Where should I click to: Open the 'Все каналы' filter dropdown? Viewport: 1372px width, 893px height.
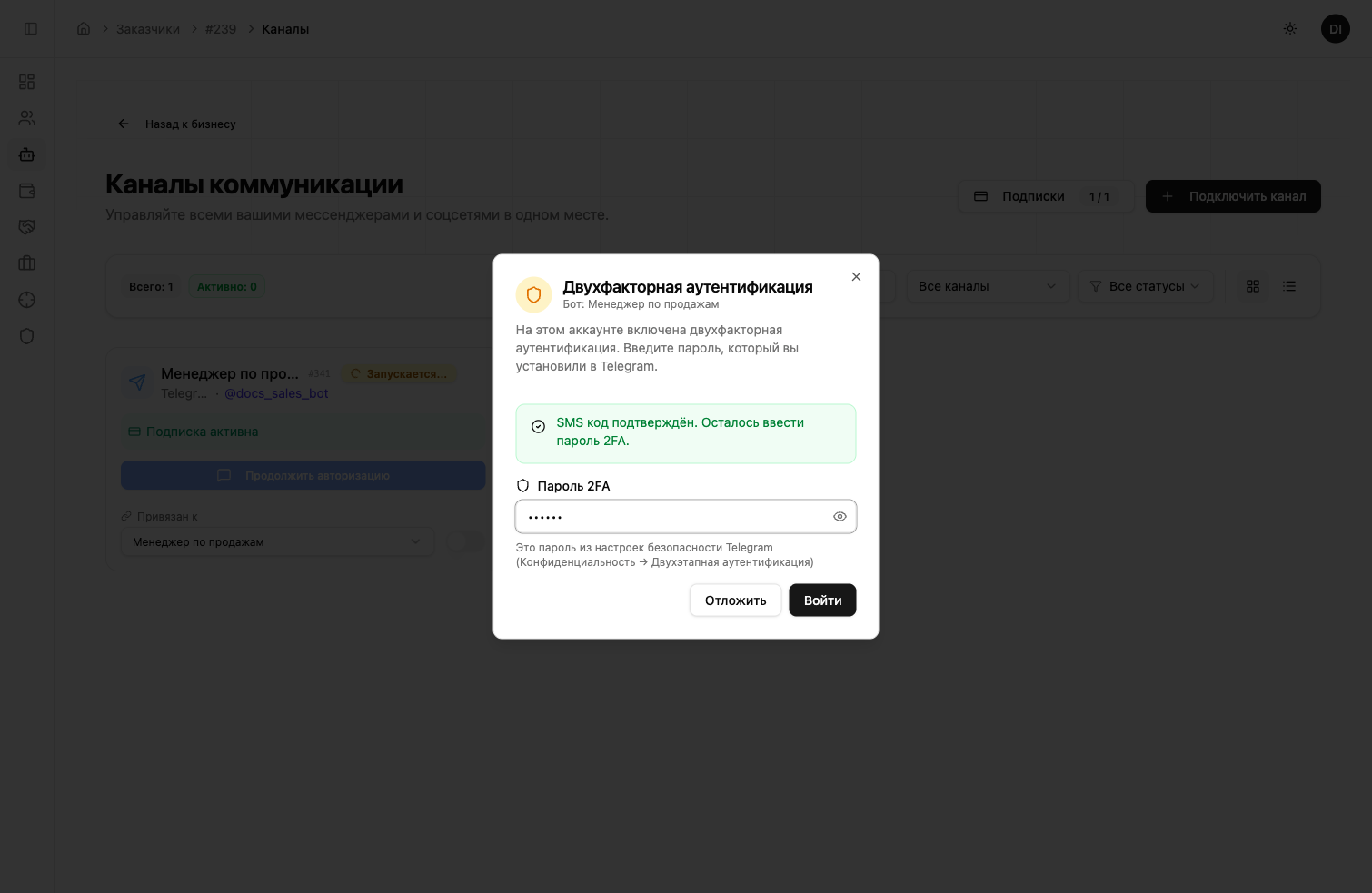988,286
